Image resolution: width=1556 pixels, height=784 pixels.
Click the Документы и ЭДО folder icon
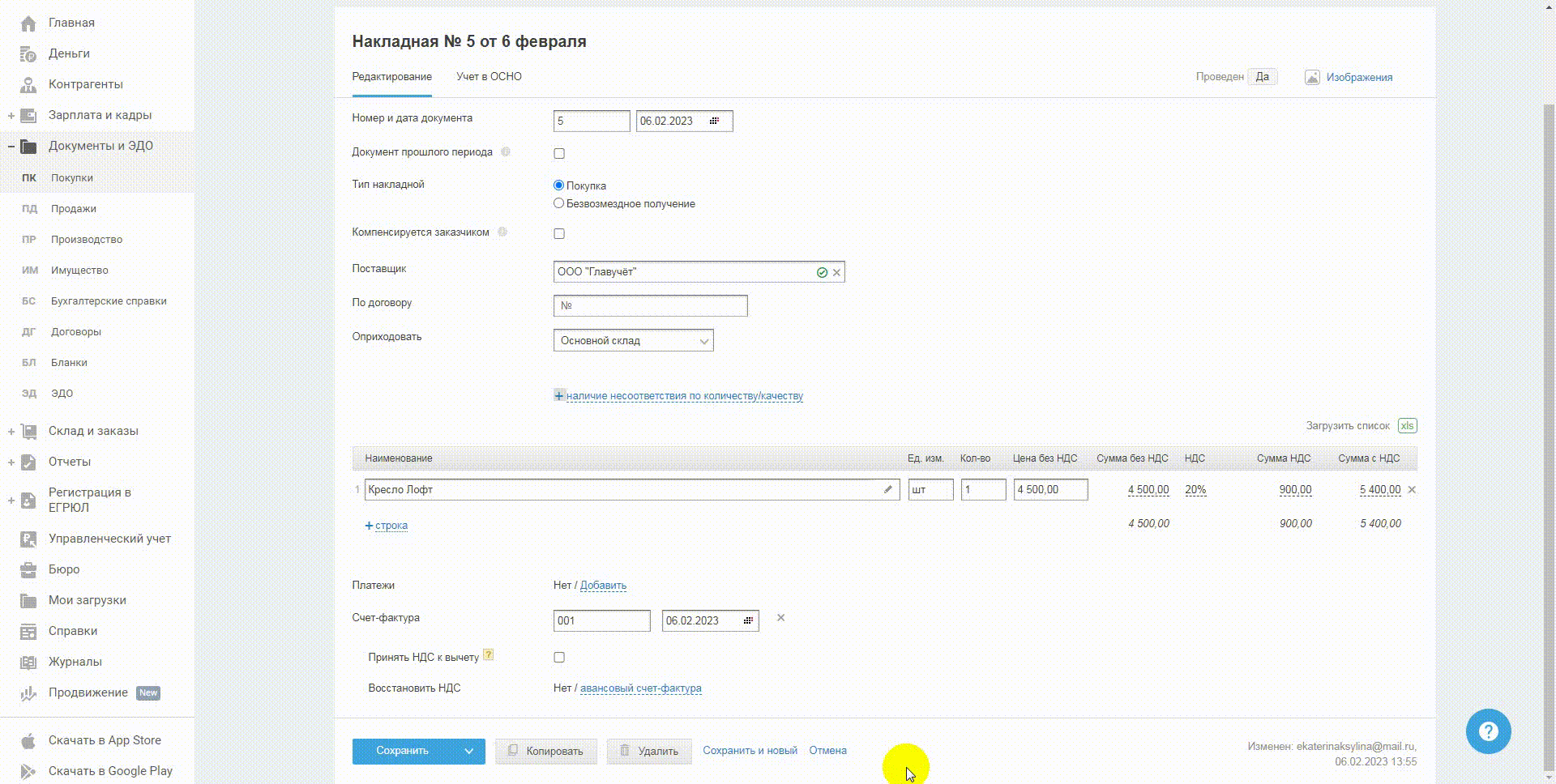pyautogui.click(x=28, y=147)
